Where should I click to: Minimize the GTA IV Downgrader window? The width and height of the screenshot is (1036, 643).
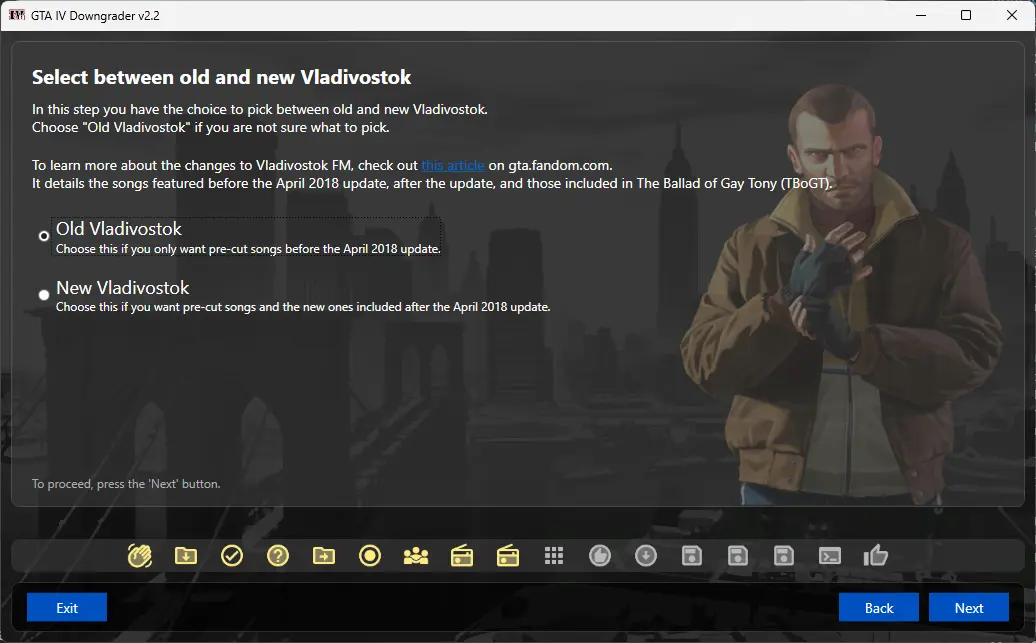[921, 15]
